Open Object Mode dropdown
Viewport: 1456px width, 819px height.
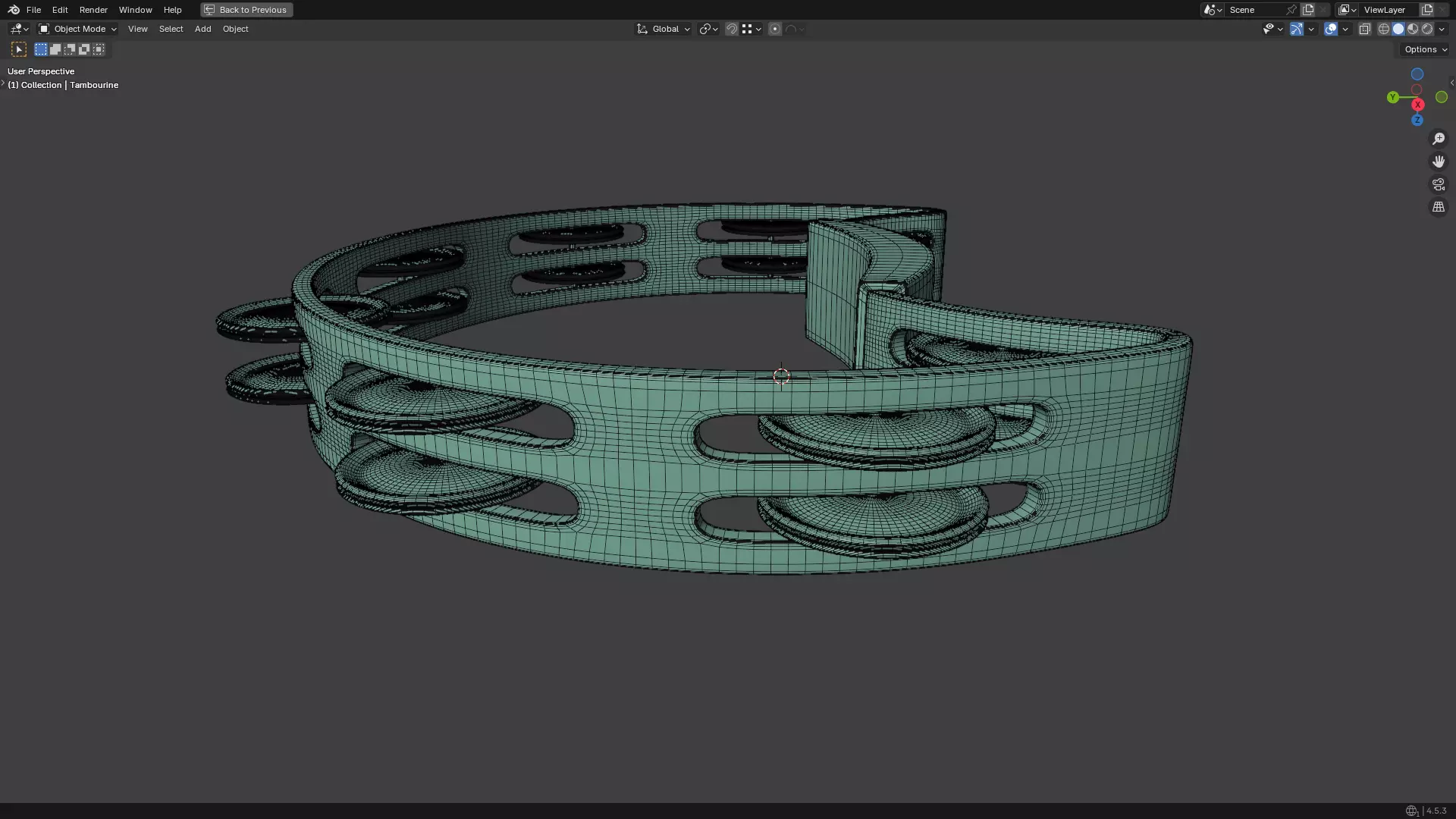[x=78, y=29]
